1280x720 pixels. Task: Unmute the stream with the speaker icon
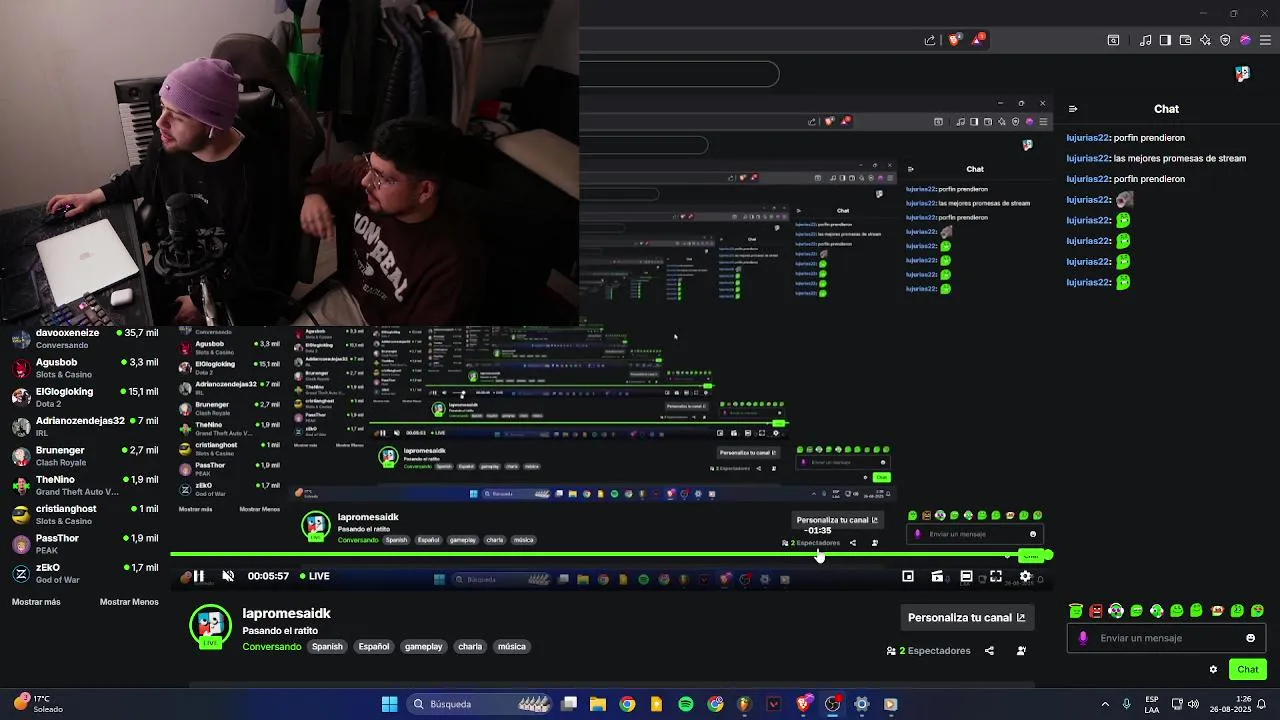tap(228, 576)
